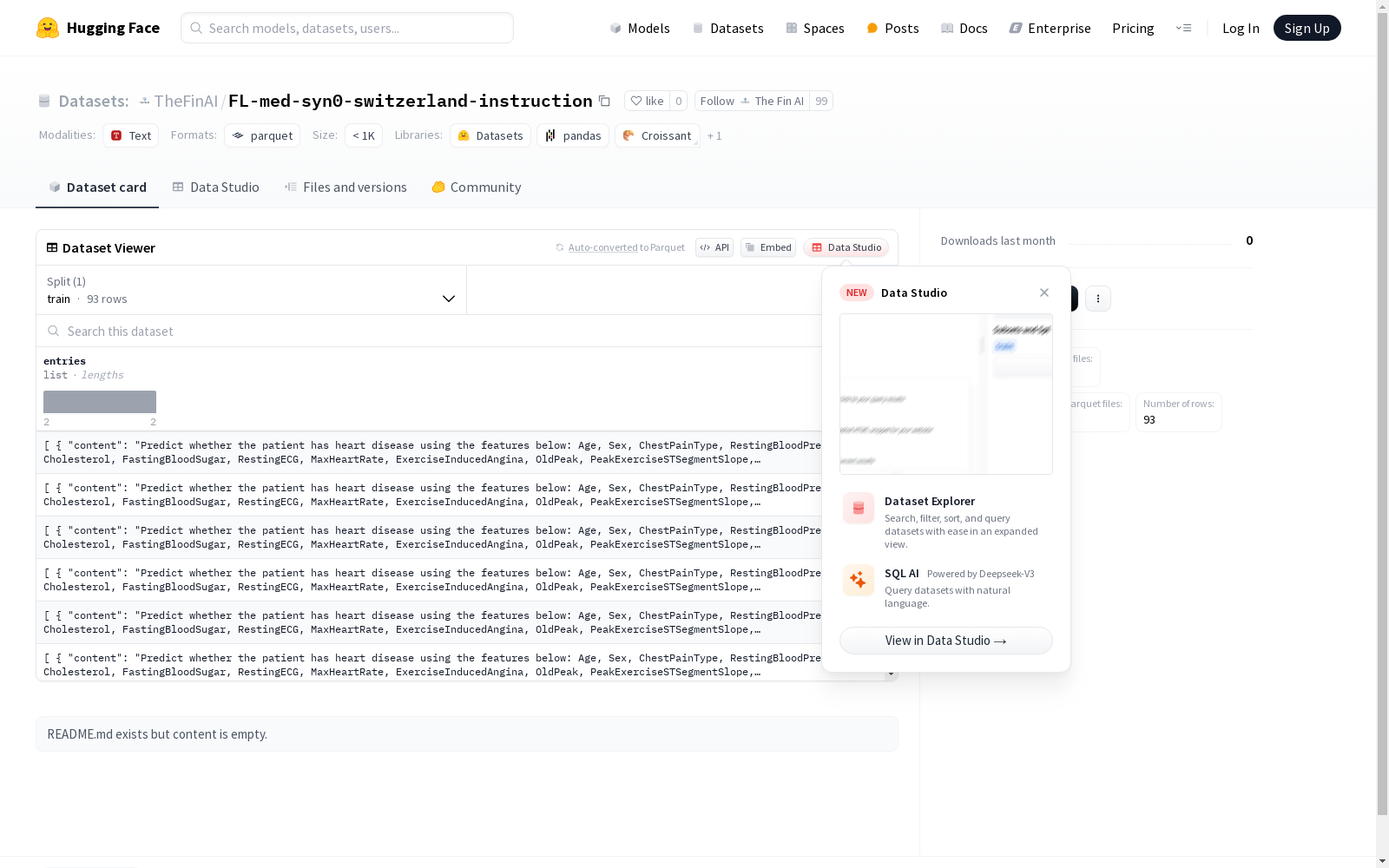Select the < 1K size tag
This screenshot has height=868, width=1389.
point(364,135)
